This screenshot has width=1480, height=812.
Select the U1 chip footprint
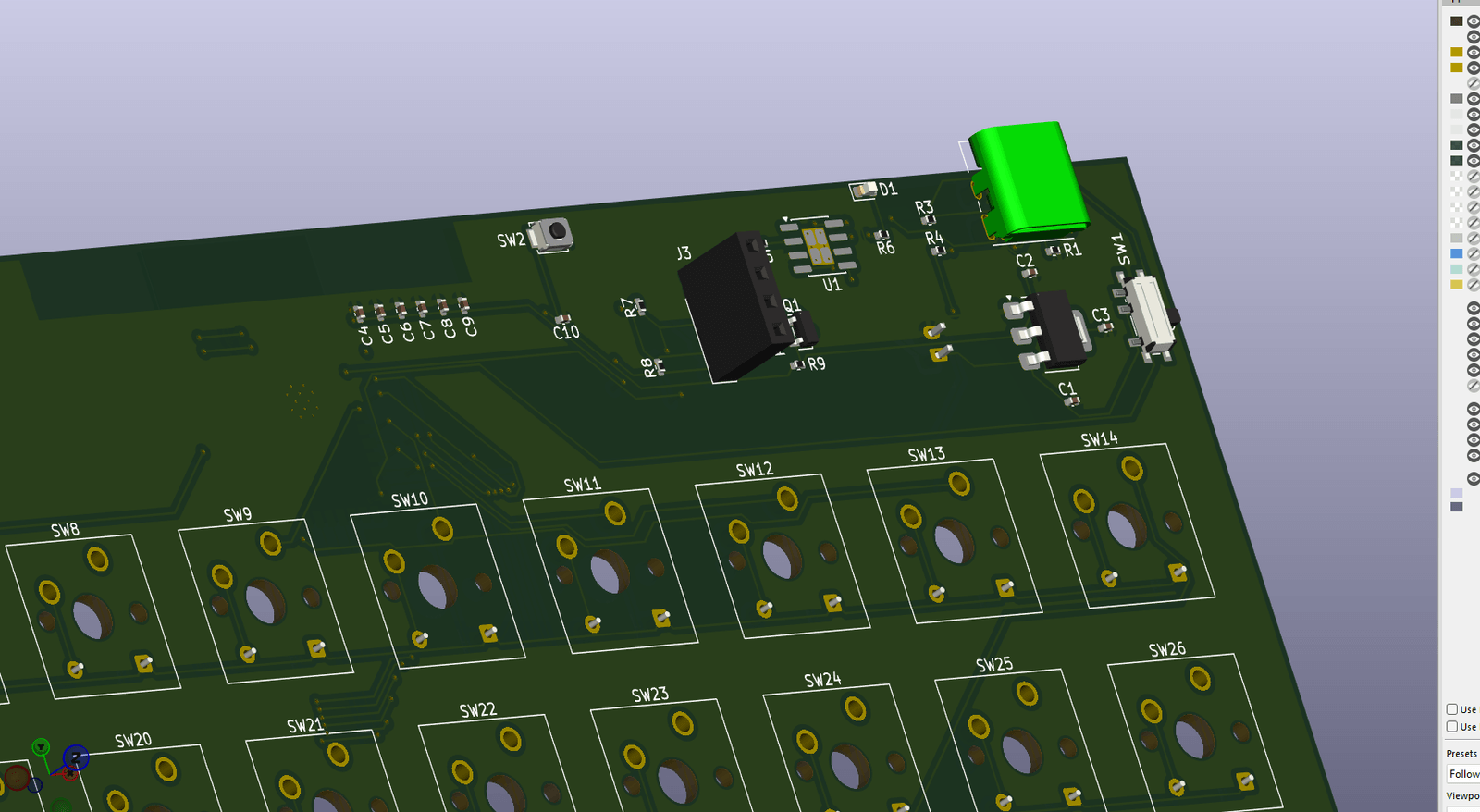coord(819,247)
